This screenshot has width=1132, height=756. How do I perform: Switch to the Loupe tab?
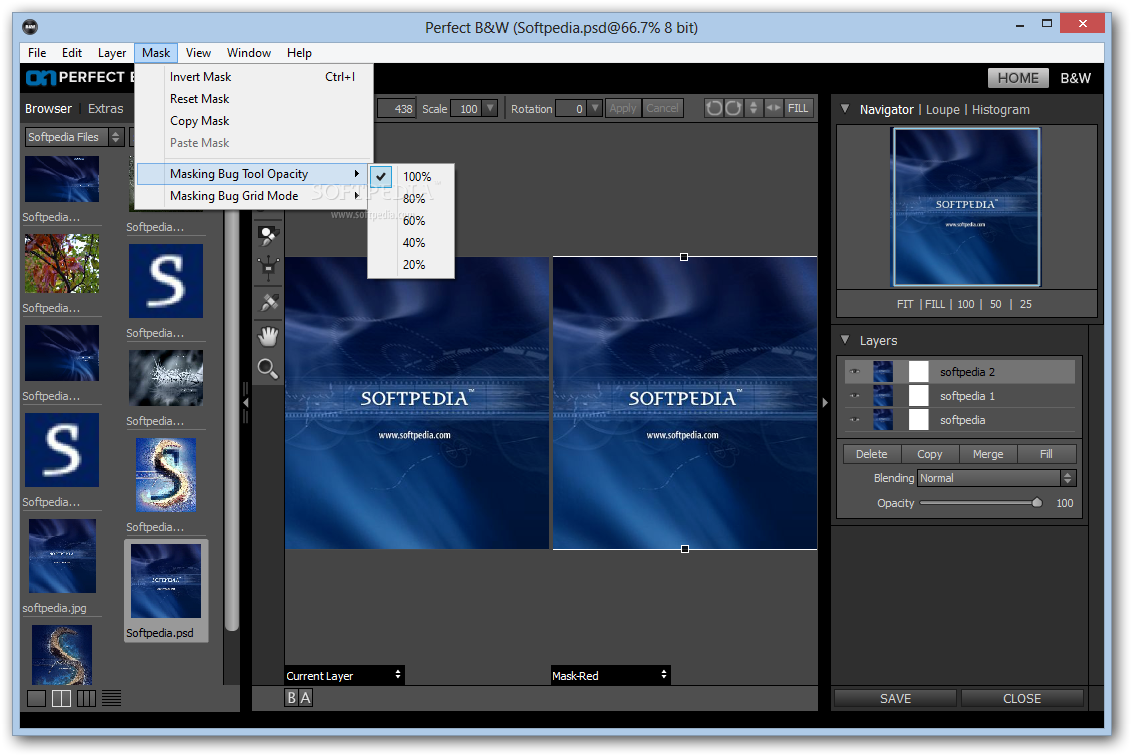tap(942, 110)
